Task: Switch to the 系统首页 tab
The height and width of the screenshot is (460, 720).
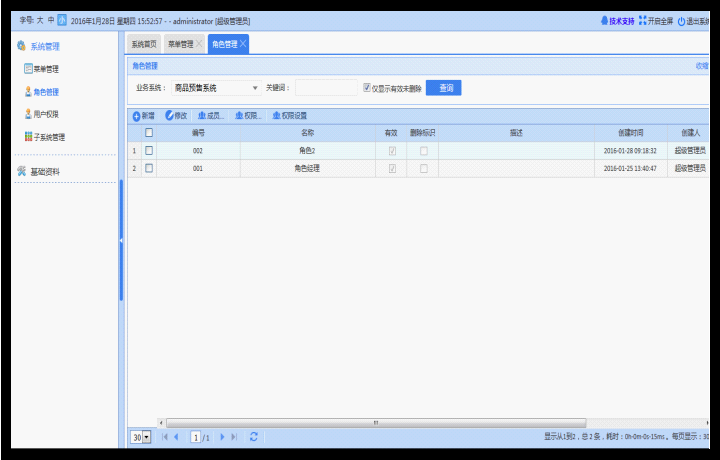Action: 144,44
